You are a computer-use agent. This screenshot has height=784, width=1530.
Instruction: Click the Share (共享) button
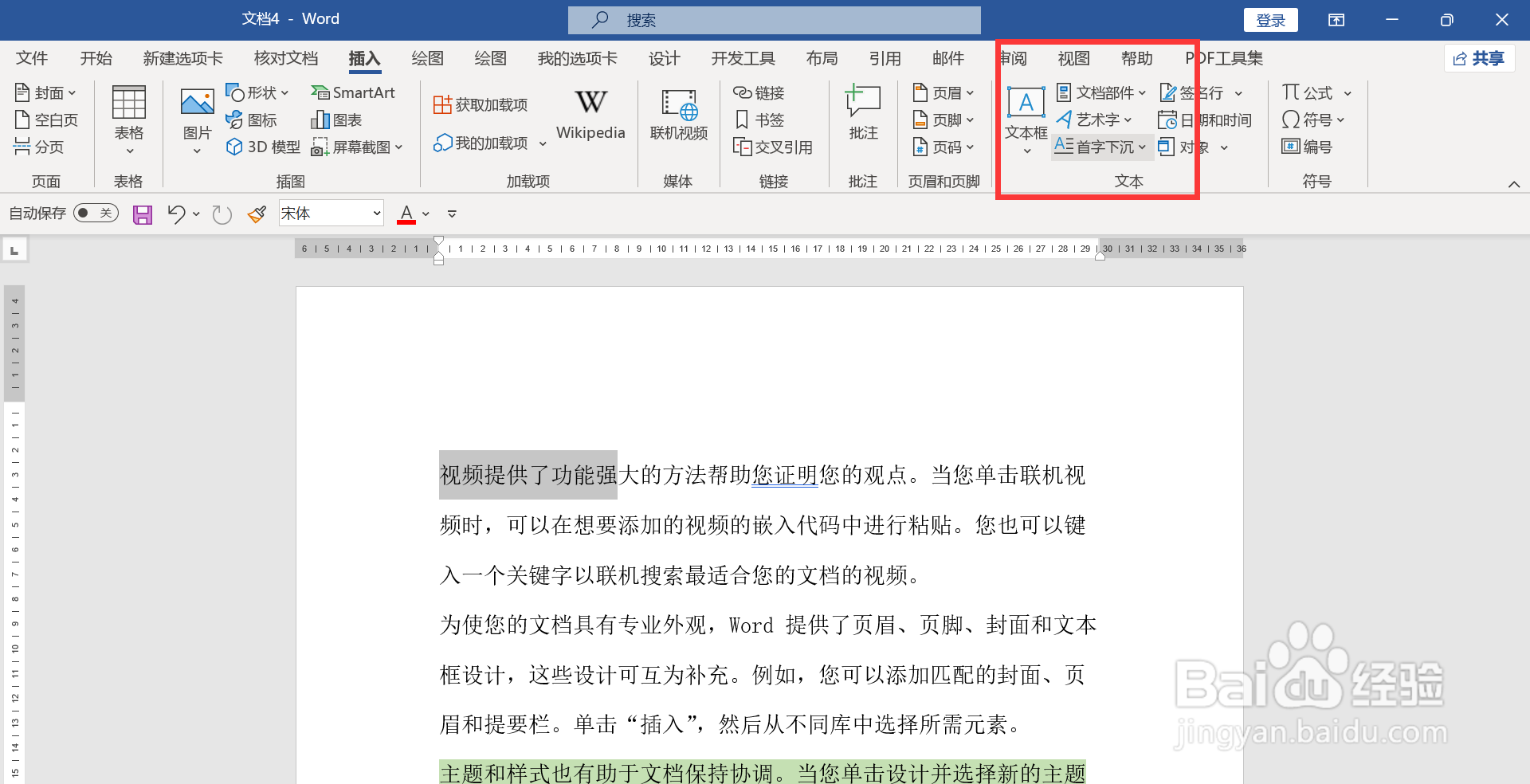pyautogui.click(x=1479, y=58)
